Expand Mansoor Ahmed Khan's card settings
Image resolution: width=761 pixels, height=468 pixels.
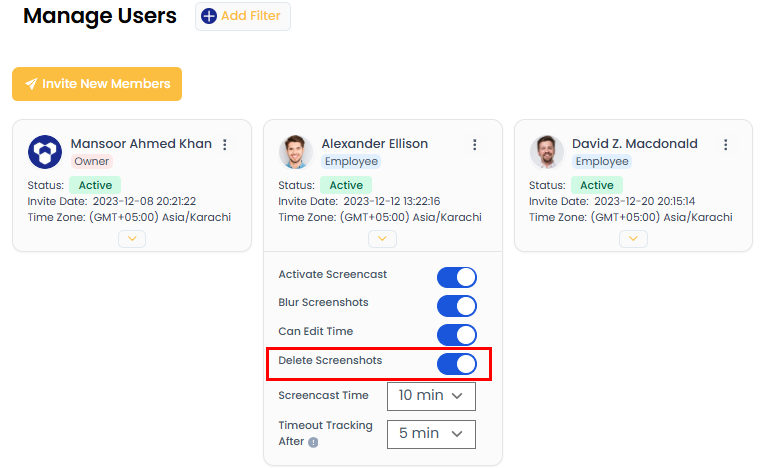132,239
